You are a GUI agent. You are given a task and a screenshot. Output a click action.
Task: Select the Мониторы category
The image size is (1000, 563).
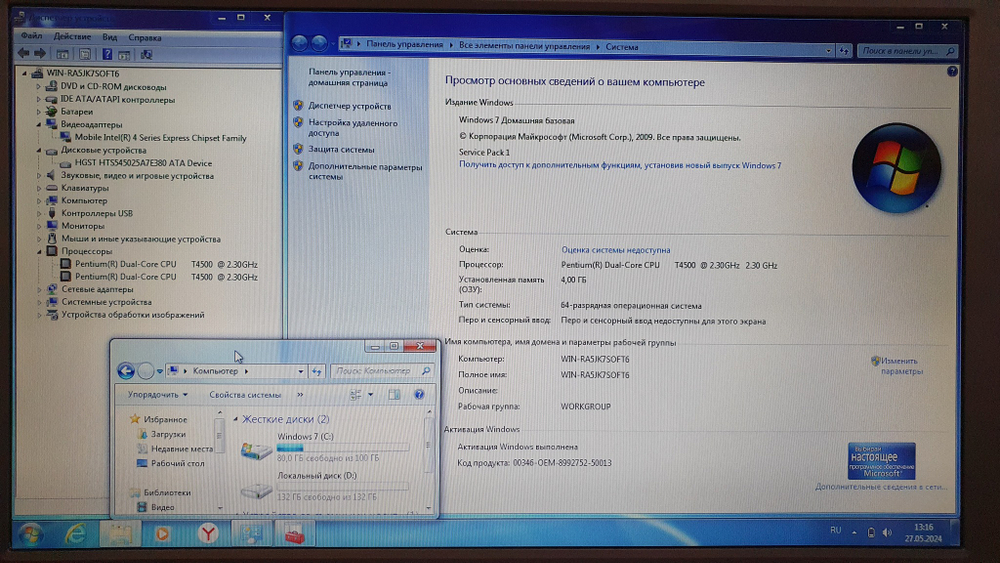(x=83, y=226)
